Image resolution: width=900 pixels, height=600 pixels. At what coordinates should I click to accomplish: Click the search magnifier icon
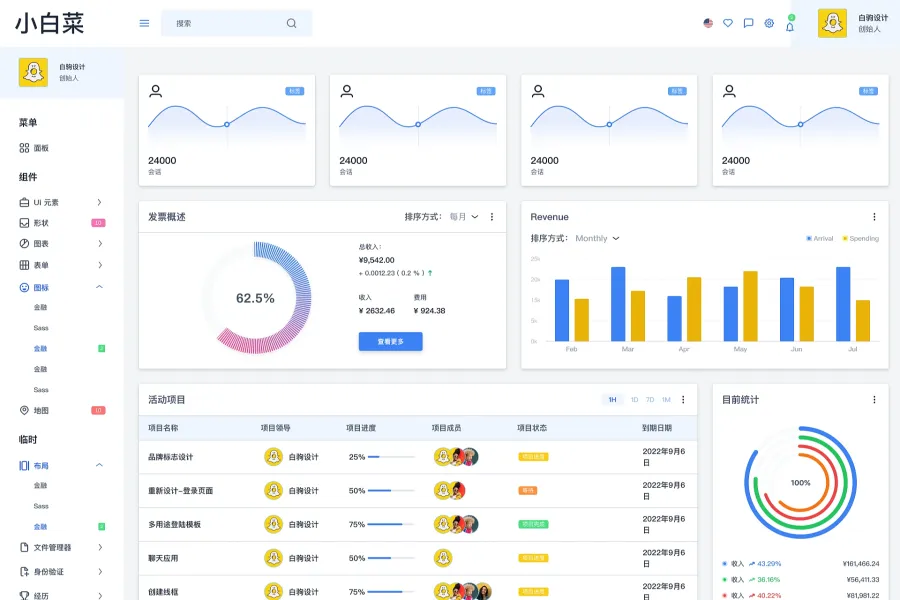[x=291, y=23]
